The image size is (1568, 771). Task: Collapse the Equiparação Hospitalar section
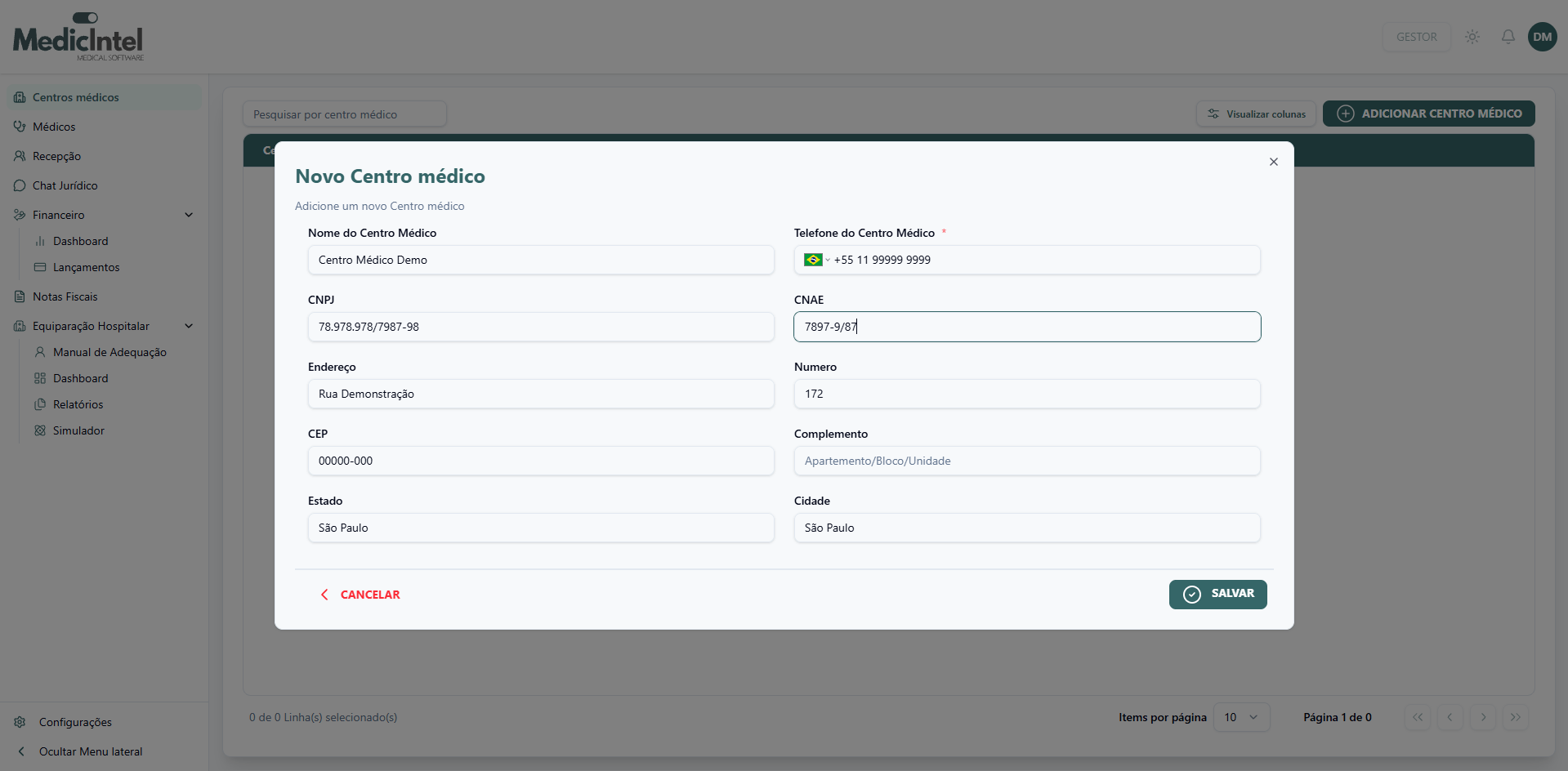[x=189, y=326]
